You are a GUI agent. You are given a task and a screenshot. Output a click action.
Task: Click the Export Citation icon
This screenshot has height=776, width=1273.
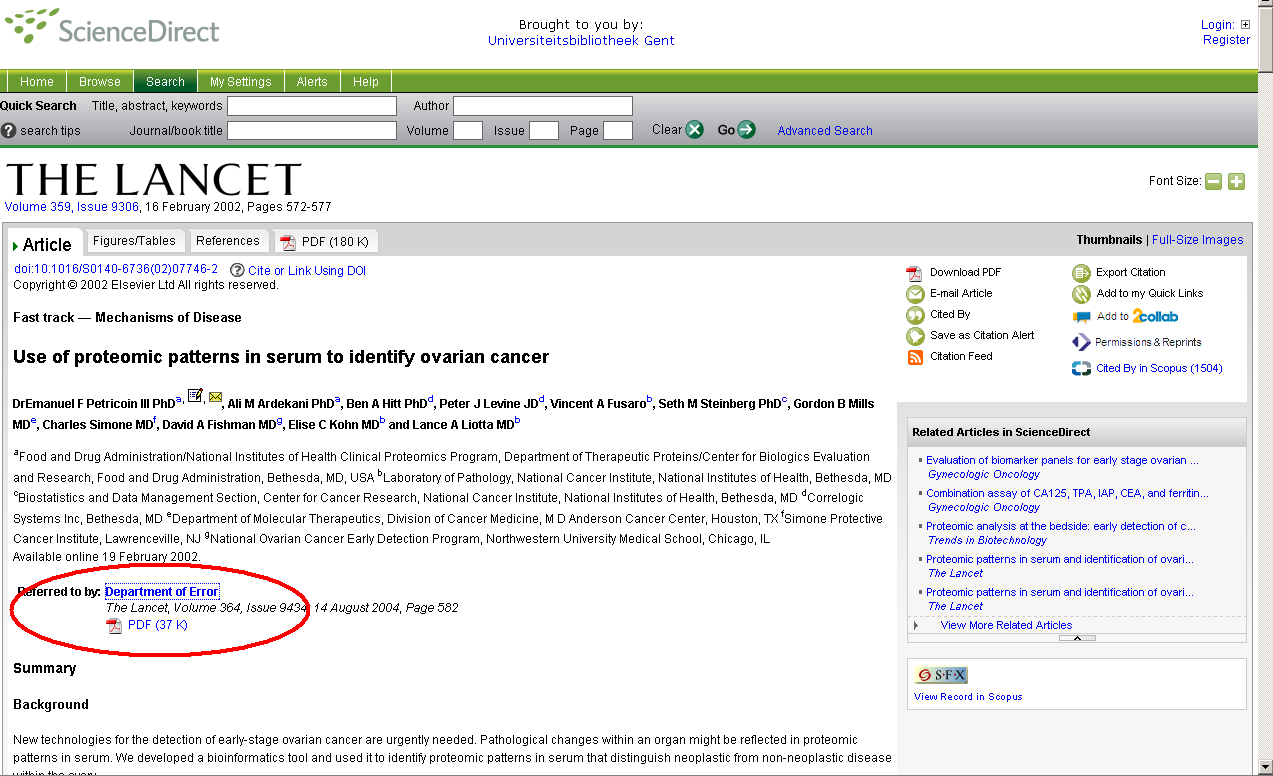click(1081, 273)
